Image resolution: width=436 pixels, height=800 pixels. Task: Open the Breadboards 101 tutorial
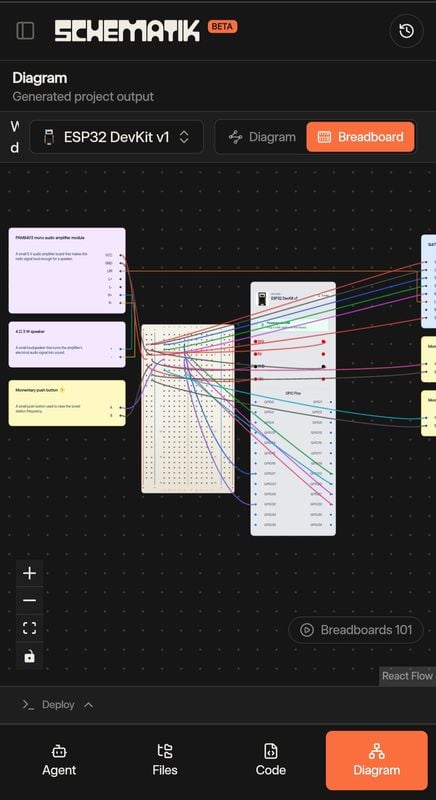click(x=356, y=630)
